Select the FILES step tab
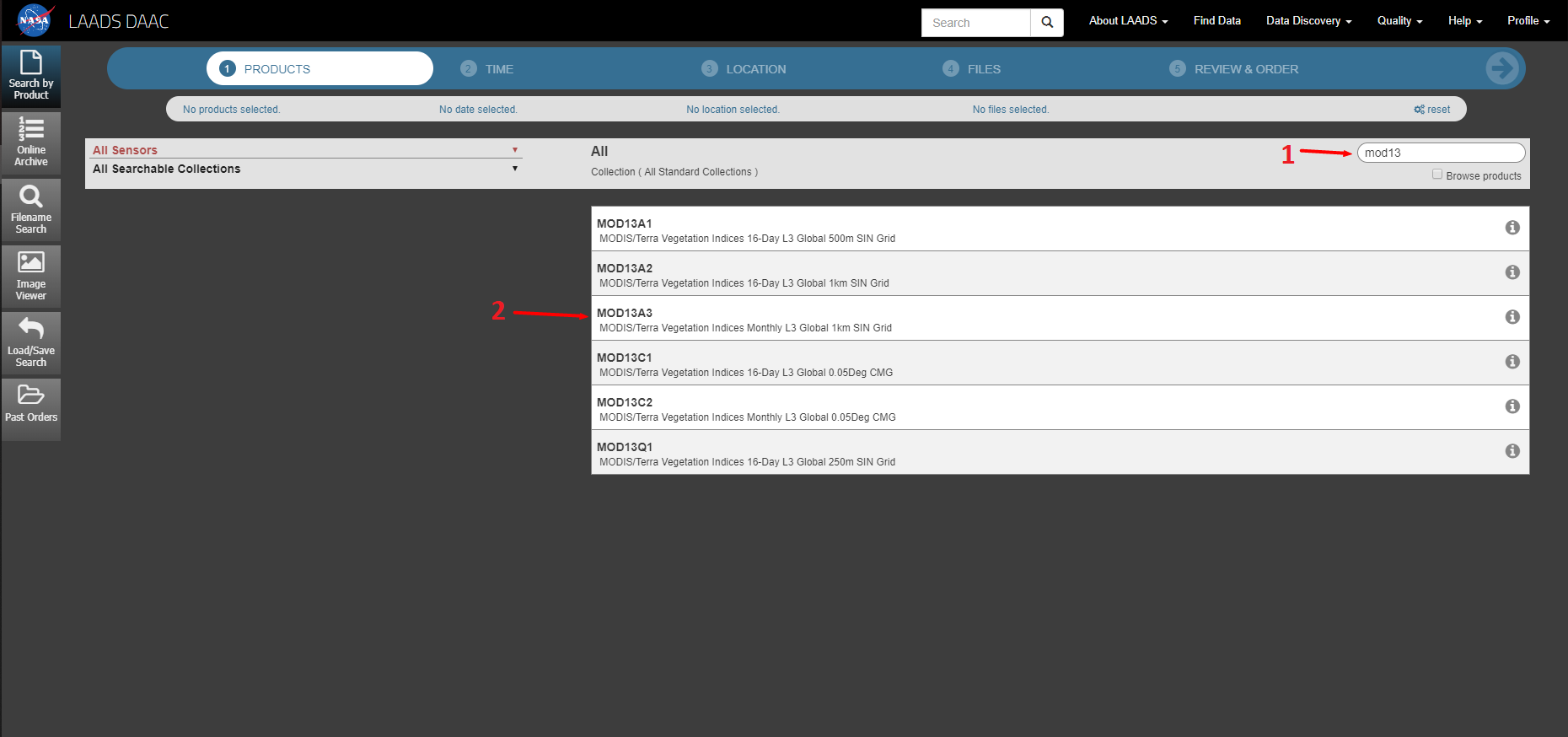Screen dimensions: 1568x737 pos(972,69)
